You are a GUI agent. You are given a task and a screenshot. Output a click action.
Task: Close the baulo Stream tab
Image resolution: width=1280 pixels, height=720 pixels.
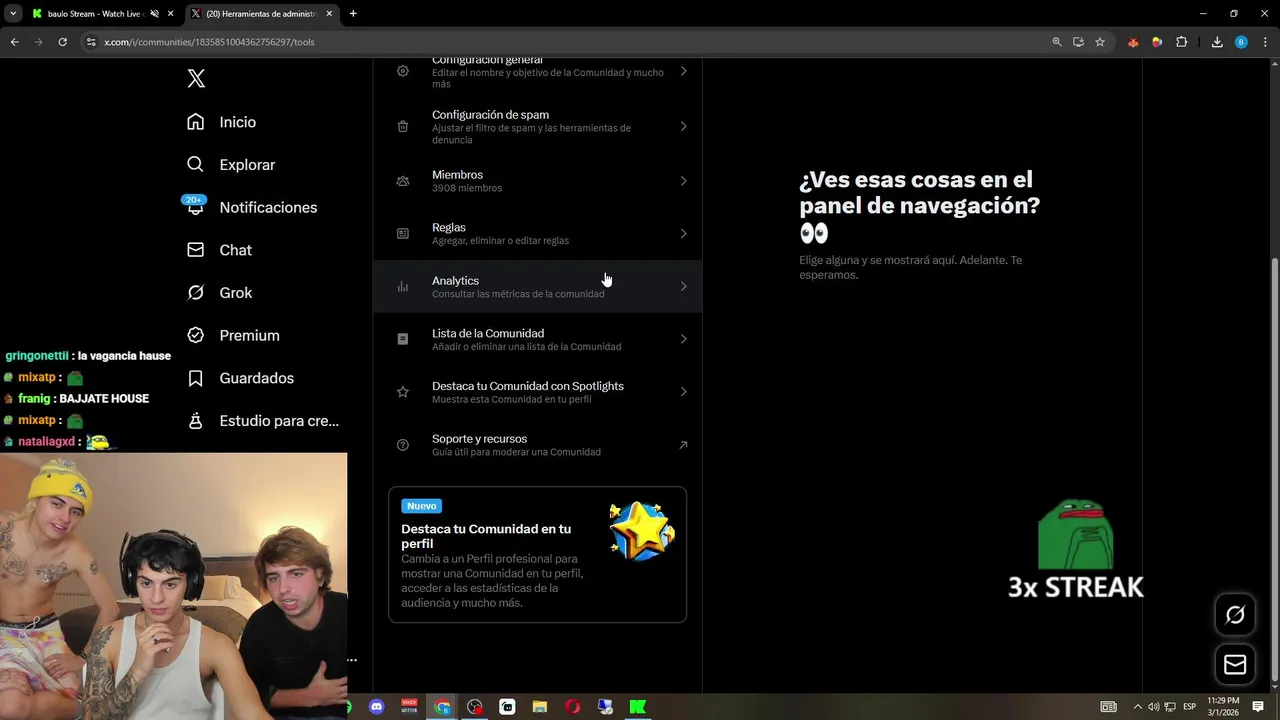(x=171, y=14)
